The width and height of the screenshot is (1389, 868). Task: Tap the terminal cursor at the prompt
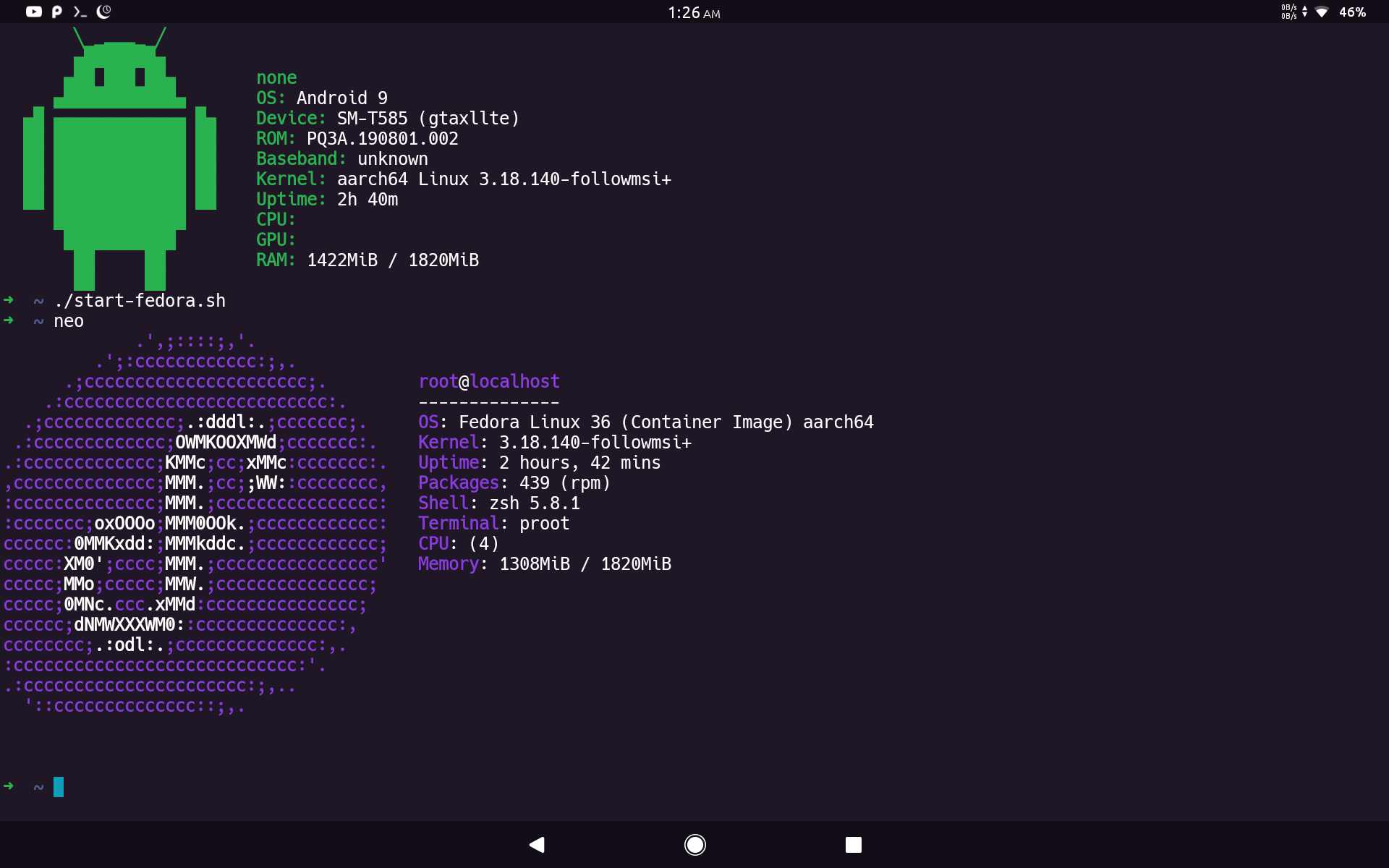[x=59, y=787]
